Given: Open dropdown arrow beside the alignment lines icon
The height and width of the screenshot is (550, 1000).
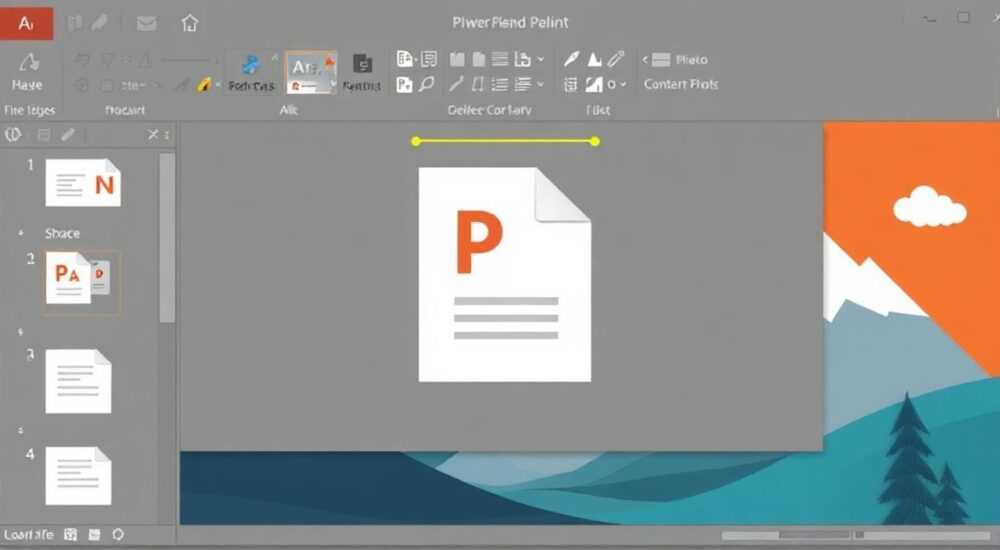Looking at the screenshot, I should (541, 84).
